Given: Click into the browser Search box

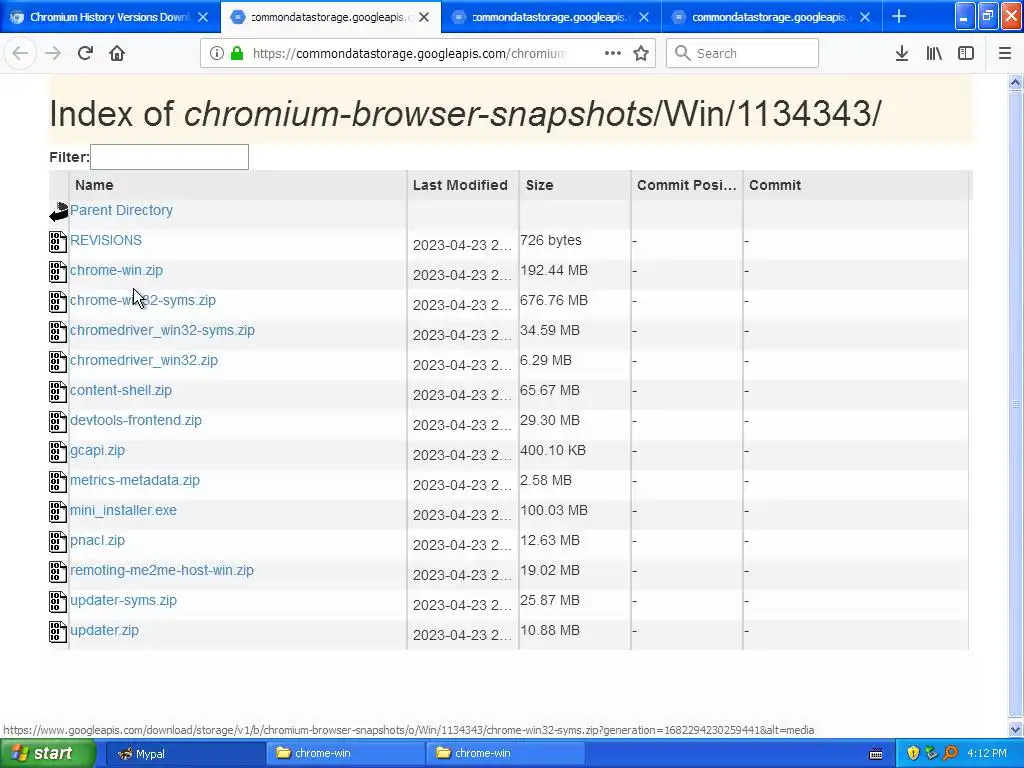Looking at the screenshot, I should [742, 53].
